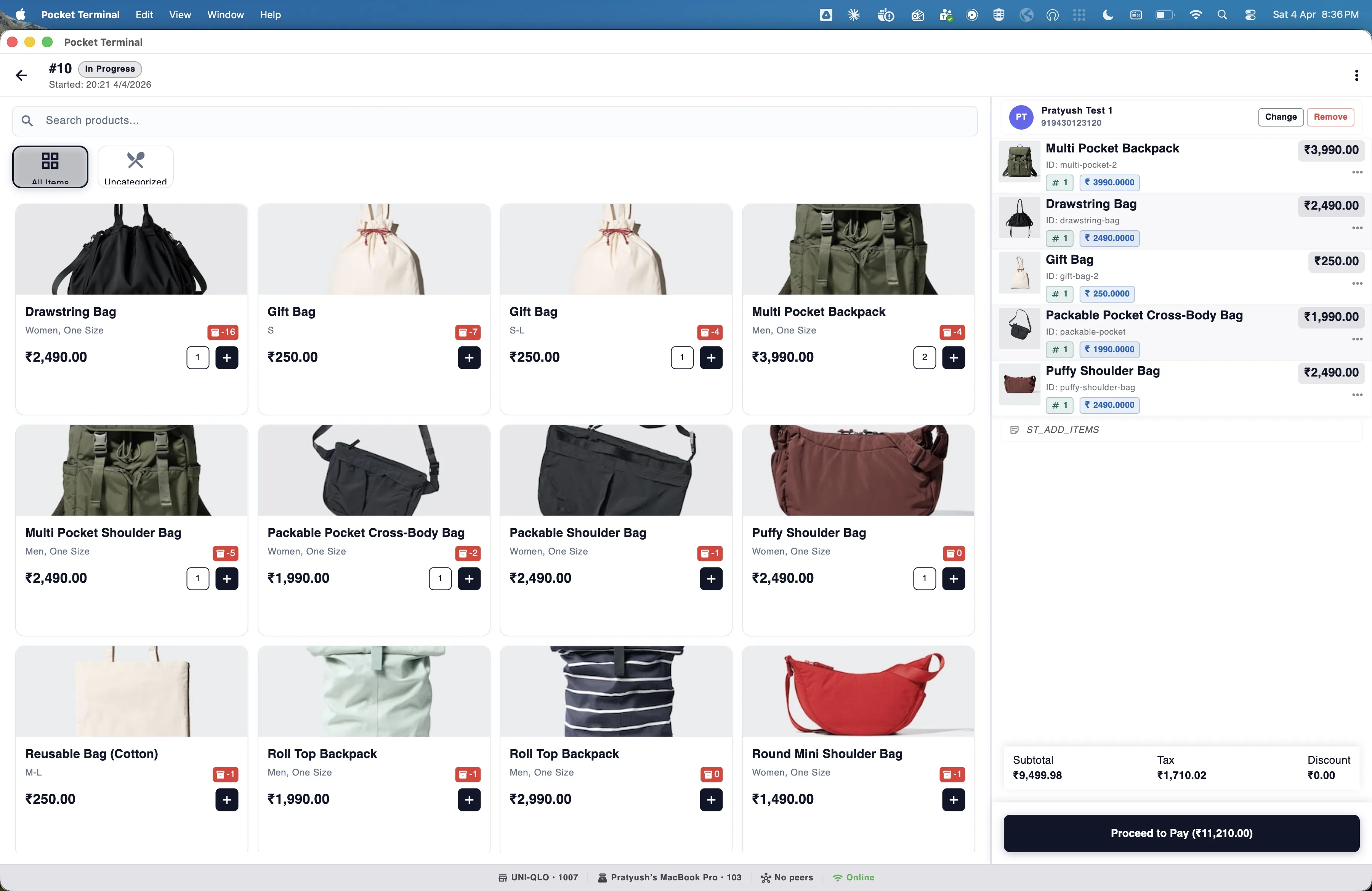Add Multi Pocket Shoulder Bag with plus
Viewport: 1372px width, 891px height.
click(226, 579)
